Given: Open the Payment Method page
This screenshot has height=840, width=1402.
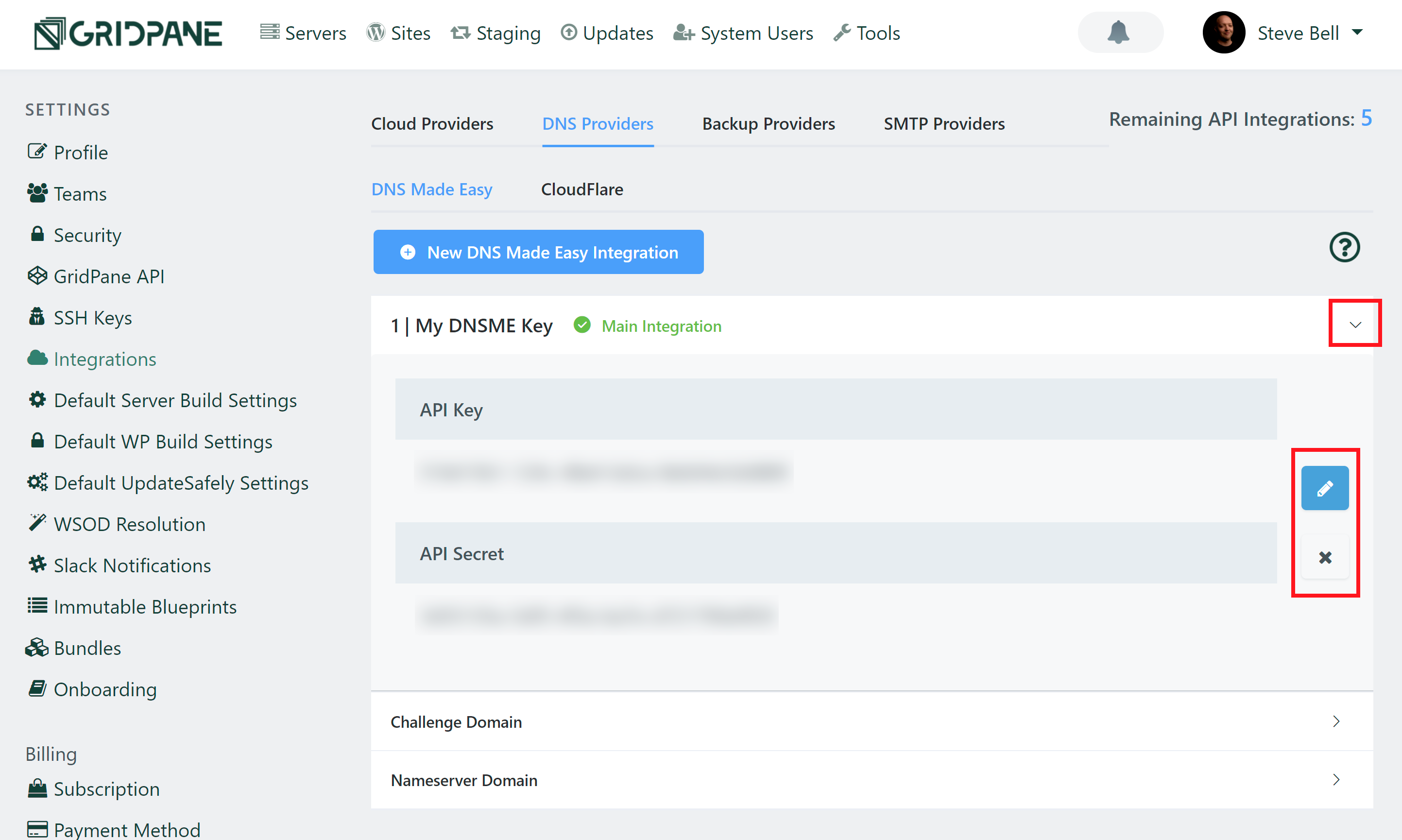Looking at the screenshot, I should [114, 830].
